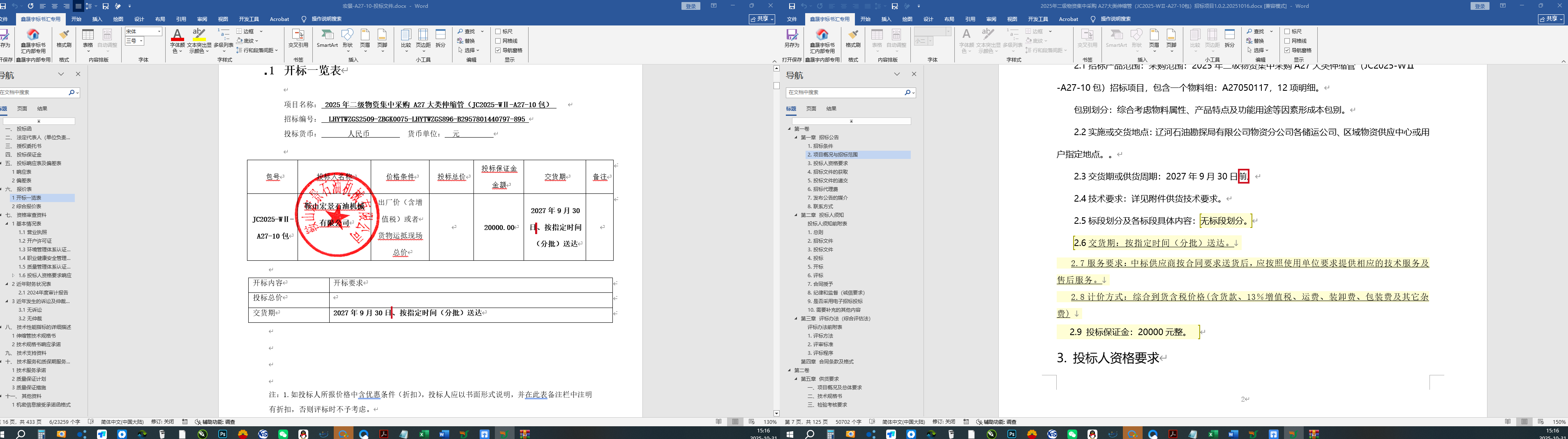Click 交叉引用 cross-reference in left window
Image resolution: width=1568 pixels, height=439 pixels.
pyautogui.click(x=298, y=38)
